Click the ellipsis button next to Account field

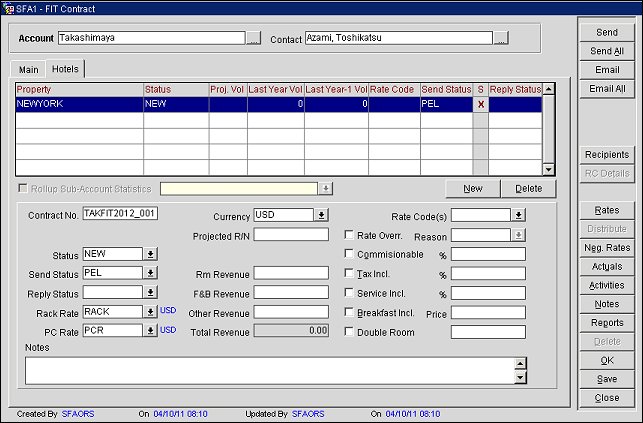(x=254, y=39)
